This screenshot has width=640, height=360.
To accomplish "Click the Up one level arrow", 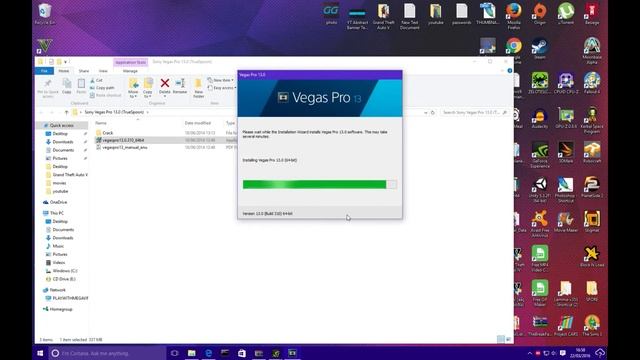I will pos(67,112).
